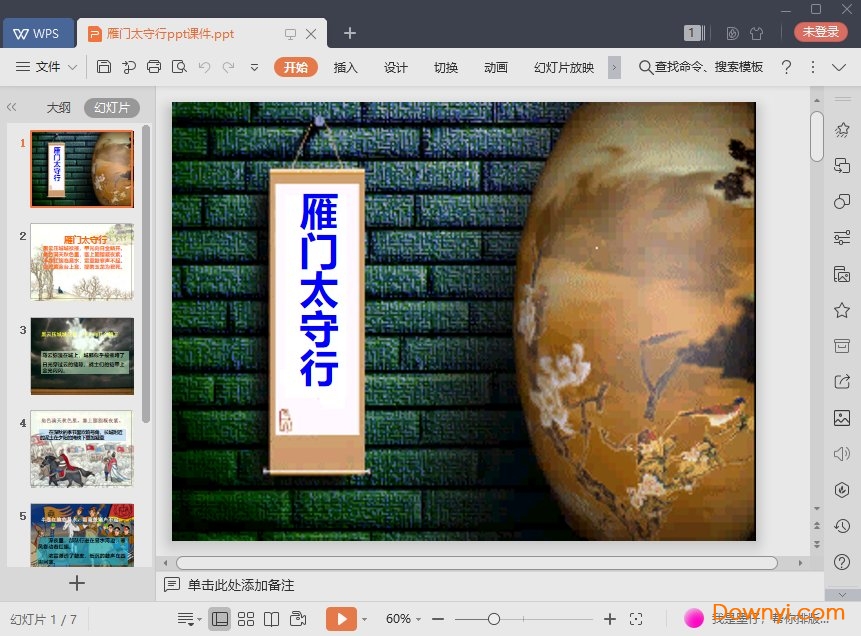Screen dimensions: 861x636
Task: Open Print Preview from quick access toolbar
Action: point(181,67)
